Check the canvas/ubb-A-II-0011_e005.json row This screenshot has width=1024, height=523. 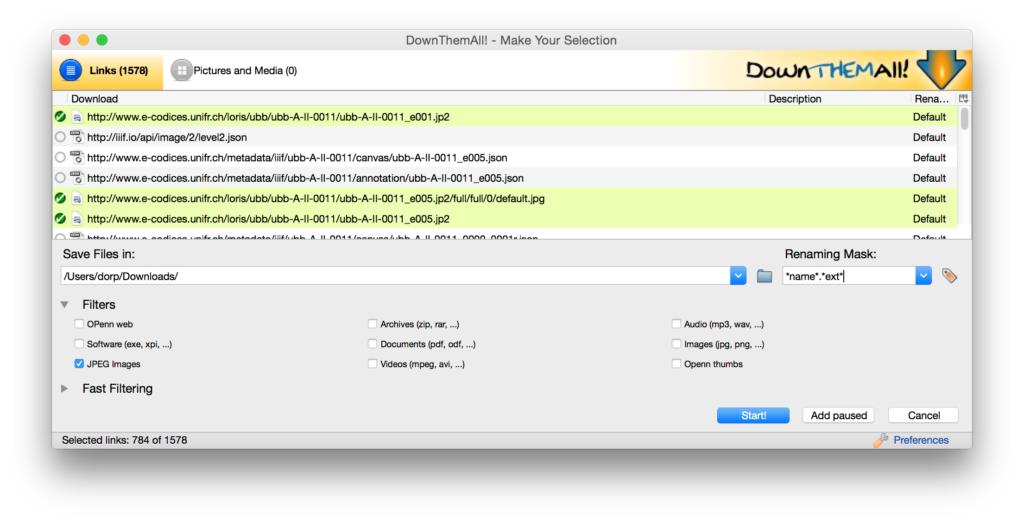60,157
